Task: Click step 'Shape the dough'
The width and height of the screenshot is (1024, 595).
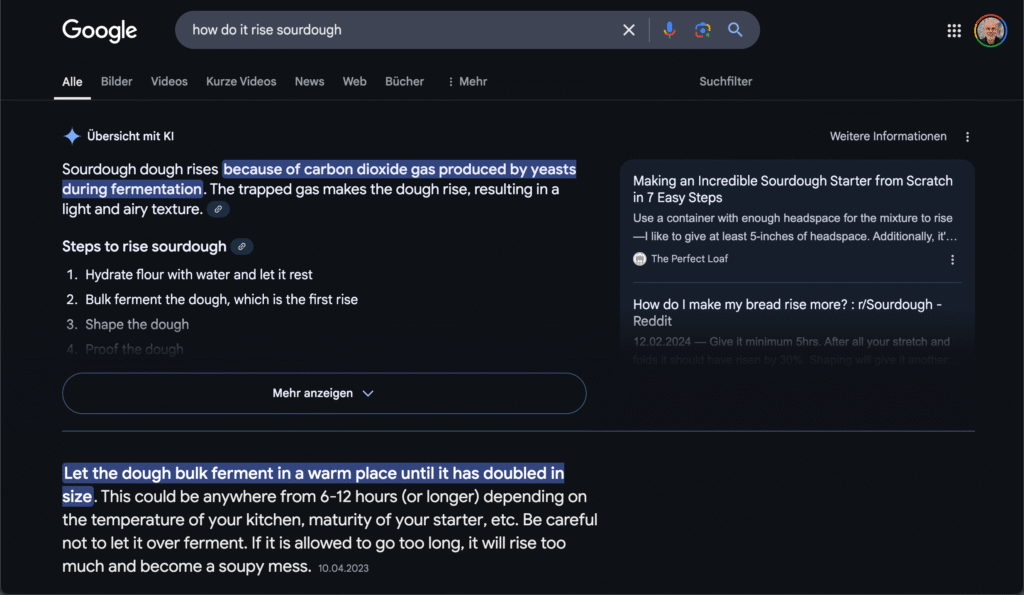Action: pyautogui.click(x=136, y=325)
